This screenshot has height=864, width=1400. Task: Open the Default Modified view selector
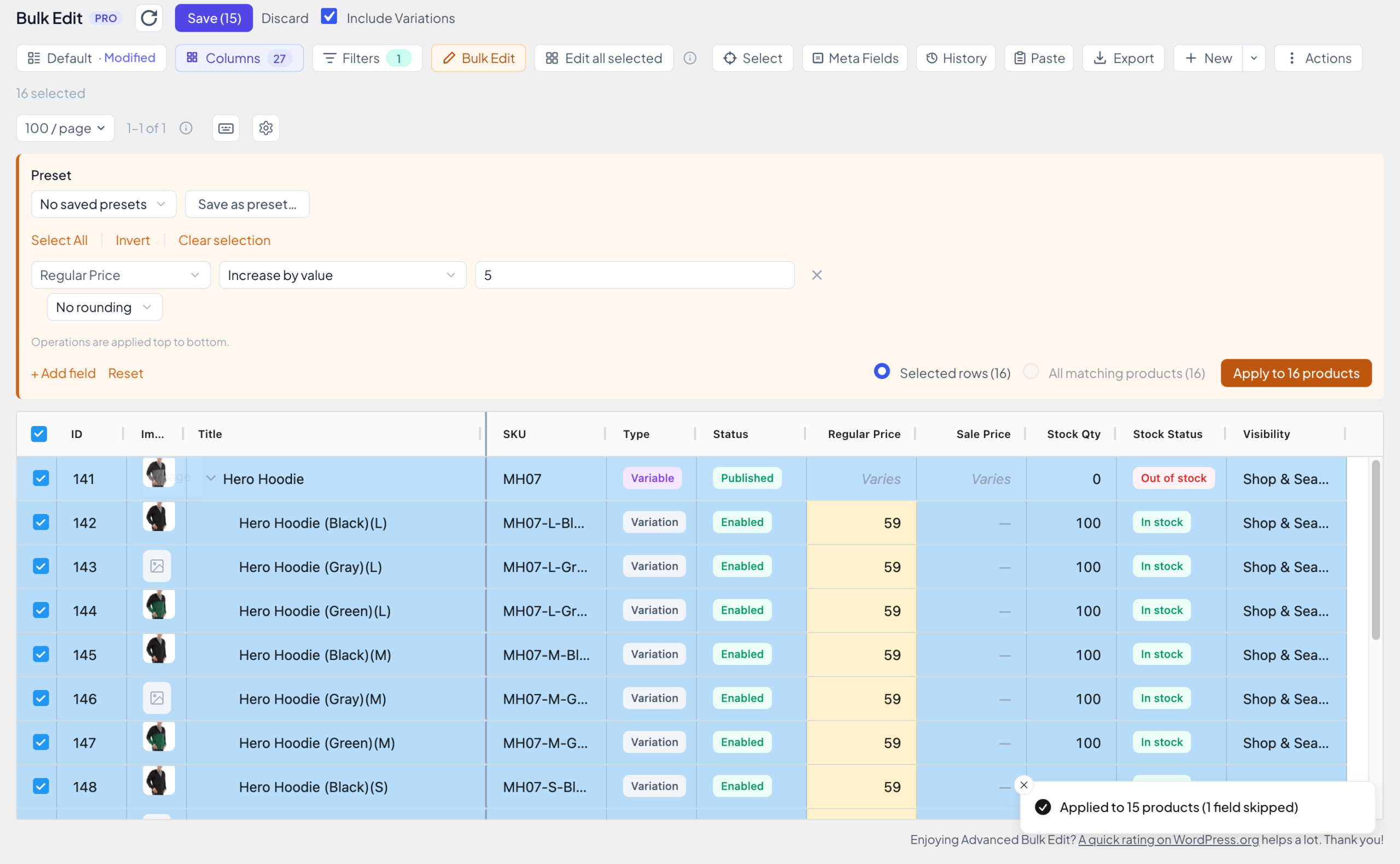91,59
